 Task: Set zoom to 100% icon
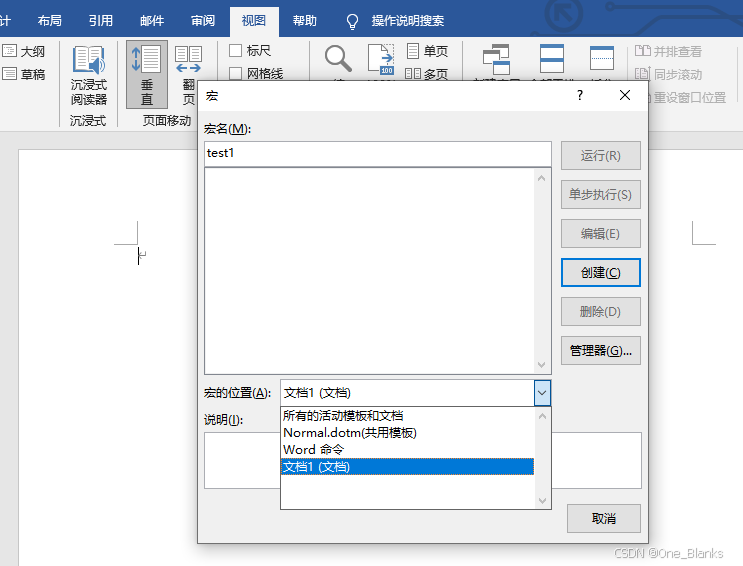381,60
